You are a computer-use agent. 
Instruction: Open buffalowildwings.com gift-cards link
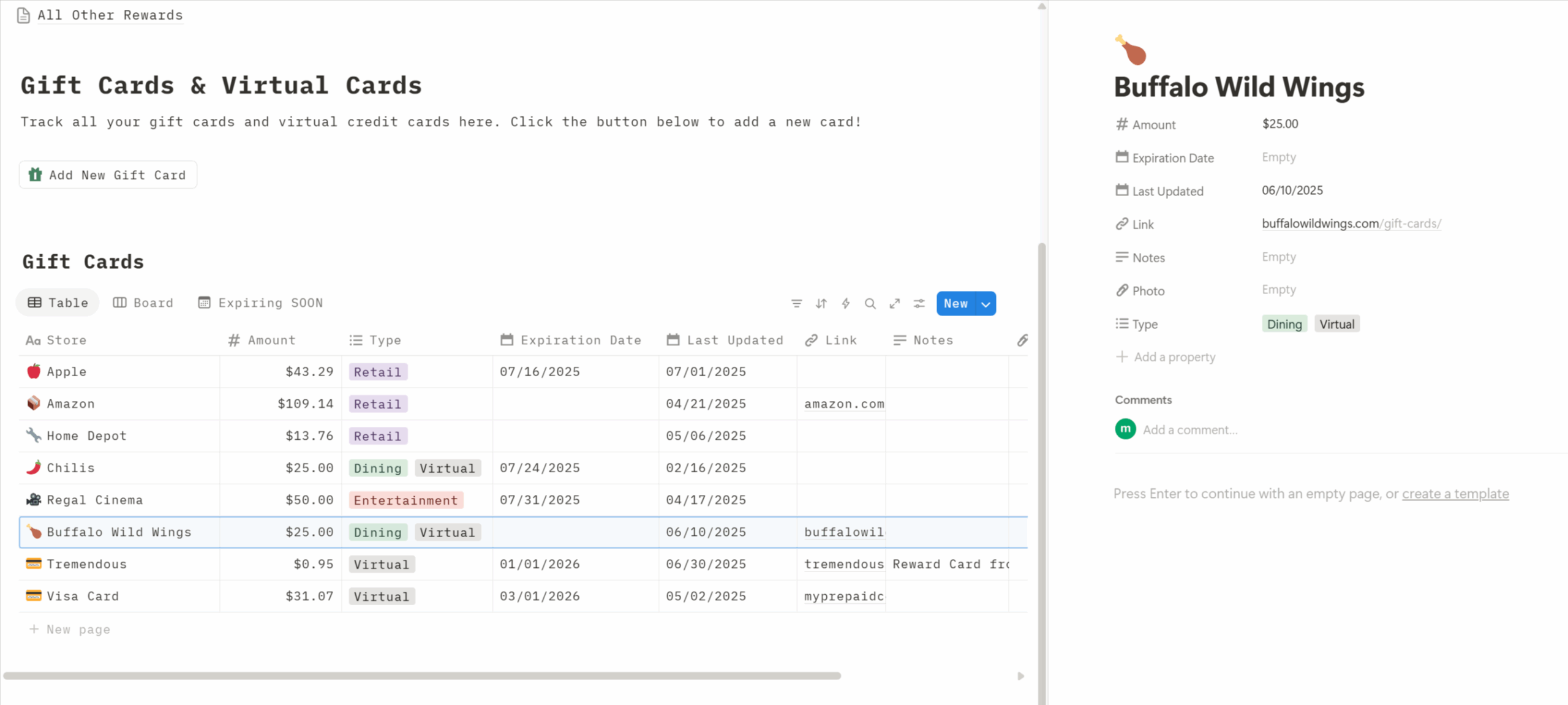tap(1351, 224)
